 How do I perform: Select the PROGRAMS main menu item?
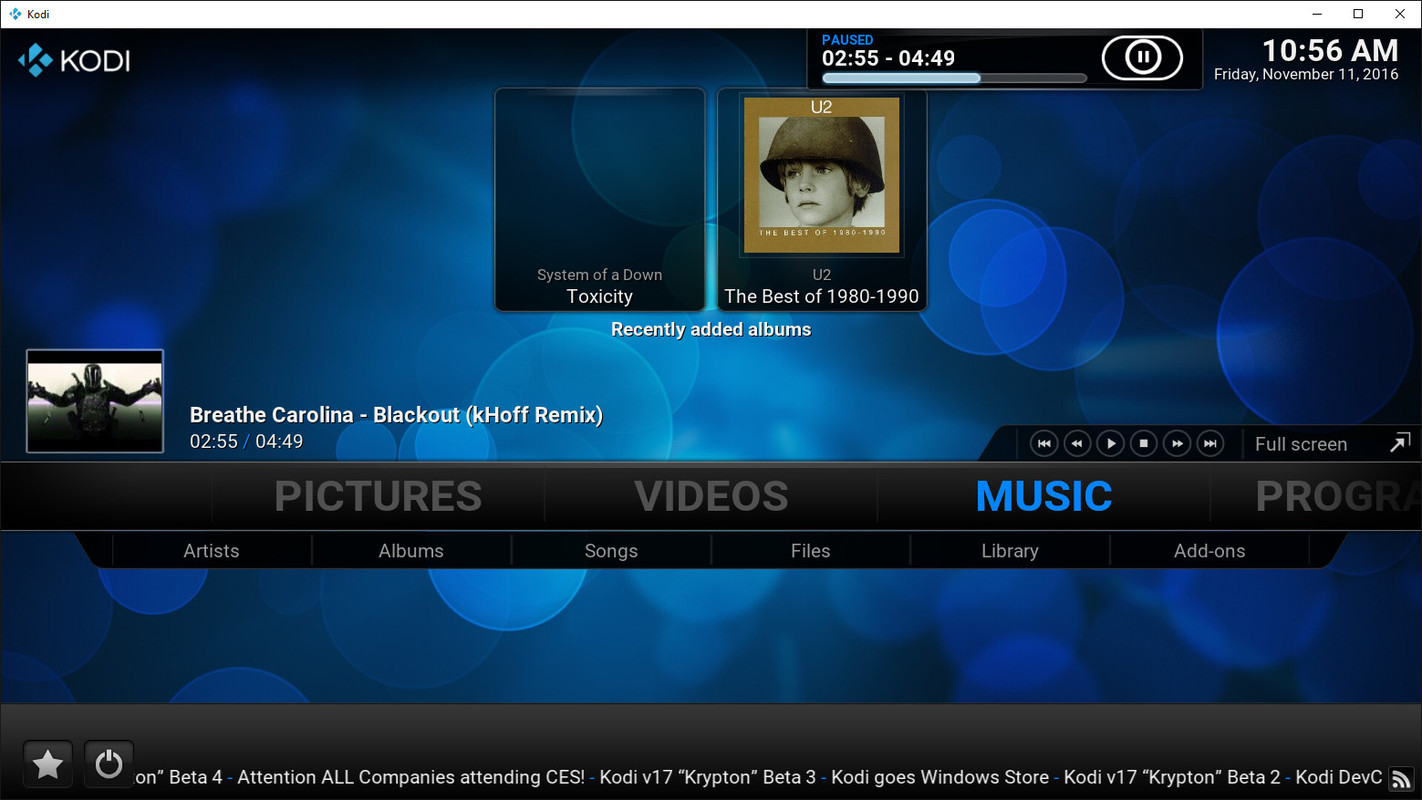(x=1338, y=497)
